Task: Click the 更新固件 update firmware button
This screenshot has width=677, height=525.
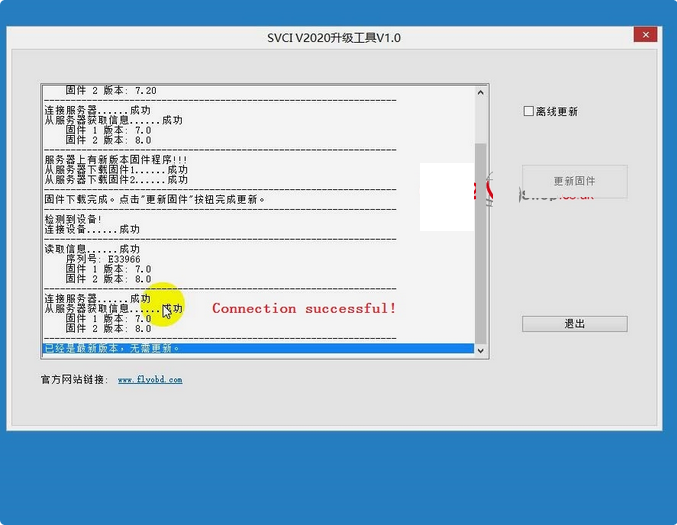Action: tap(575, 181)
